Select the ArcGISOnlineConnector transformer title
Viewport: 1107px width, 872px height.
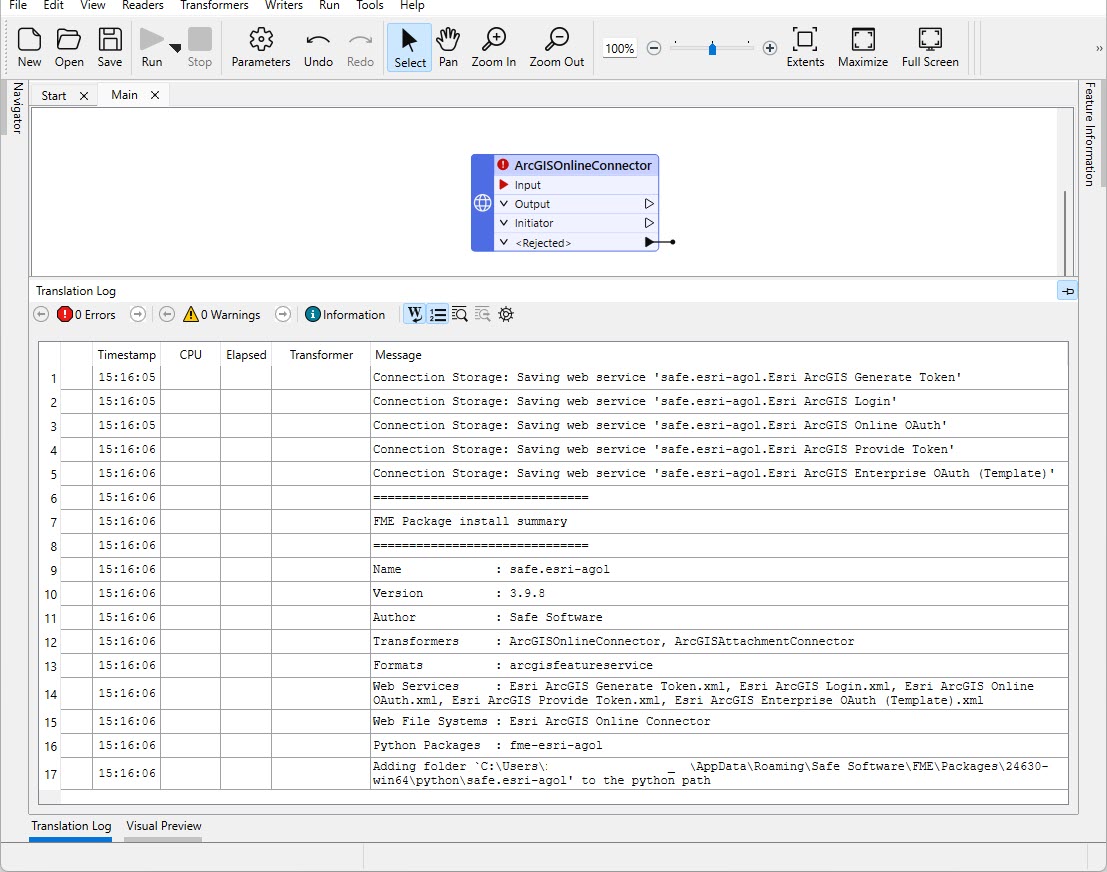pos(582,165)
